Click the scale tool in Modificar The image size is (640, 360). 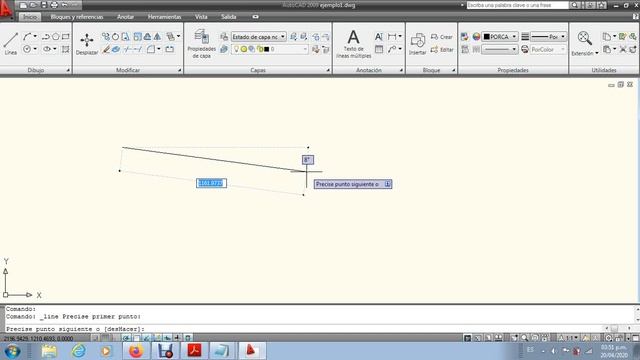coord(138,37)
